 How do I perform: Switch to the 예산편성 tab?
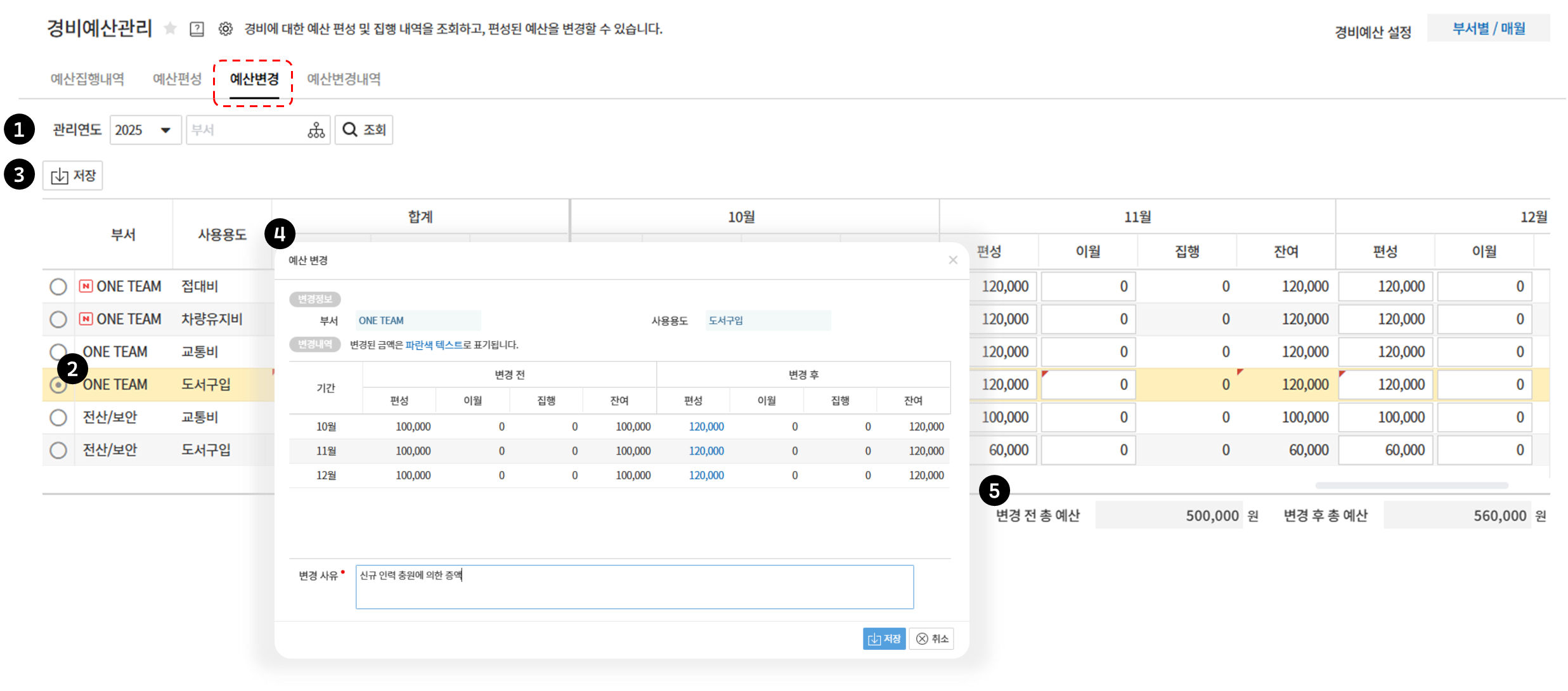pos(177,79)
